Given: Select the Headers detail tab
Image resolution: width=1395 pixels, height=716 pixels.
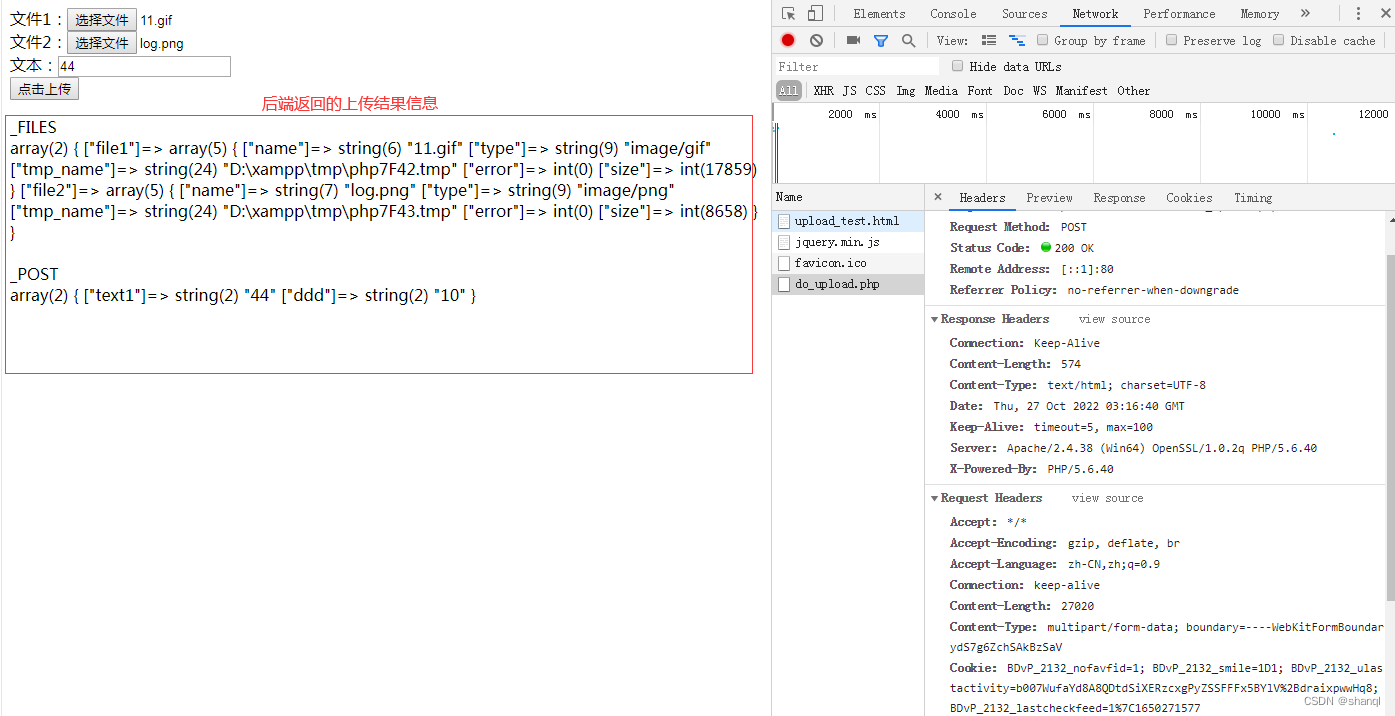Looking at the screenshot, I should tap(982, 198).
